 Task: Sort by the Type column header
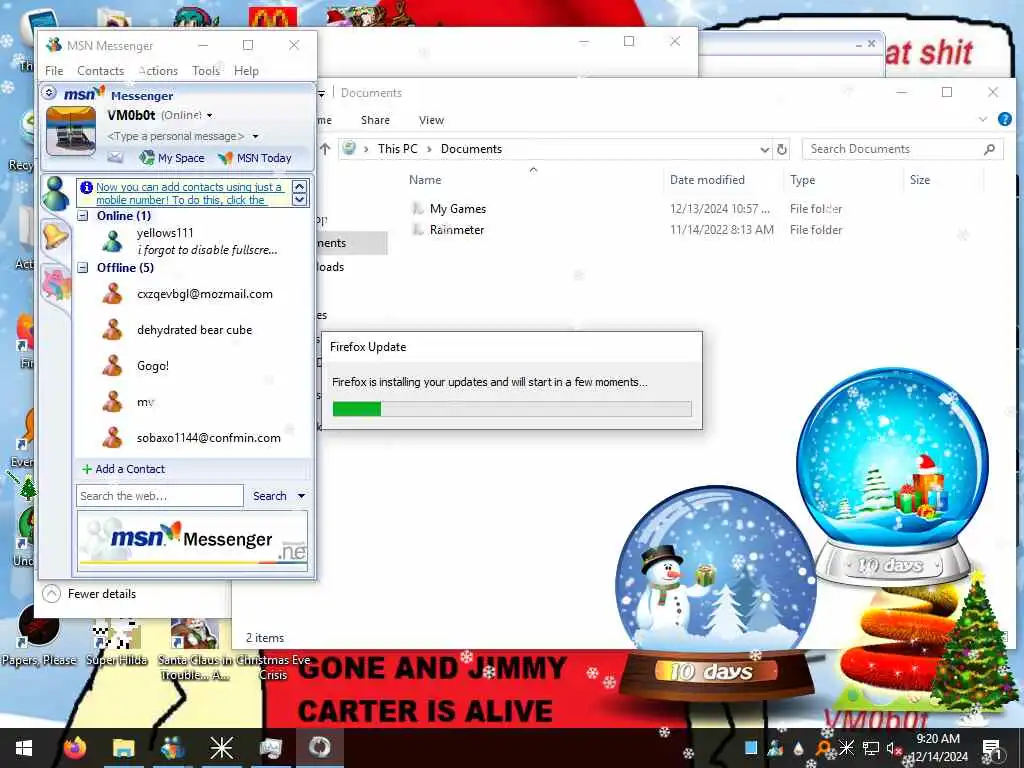803,180
